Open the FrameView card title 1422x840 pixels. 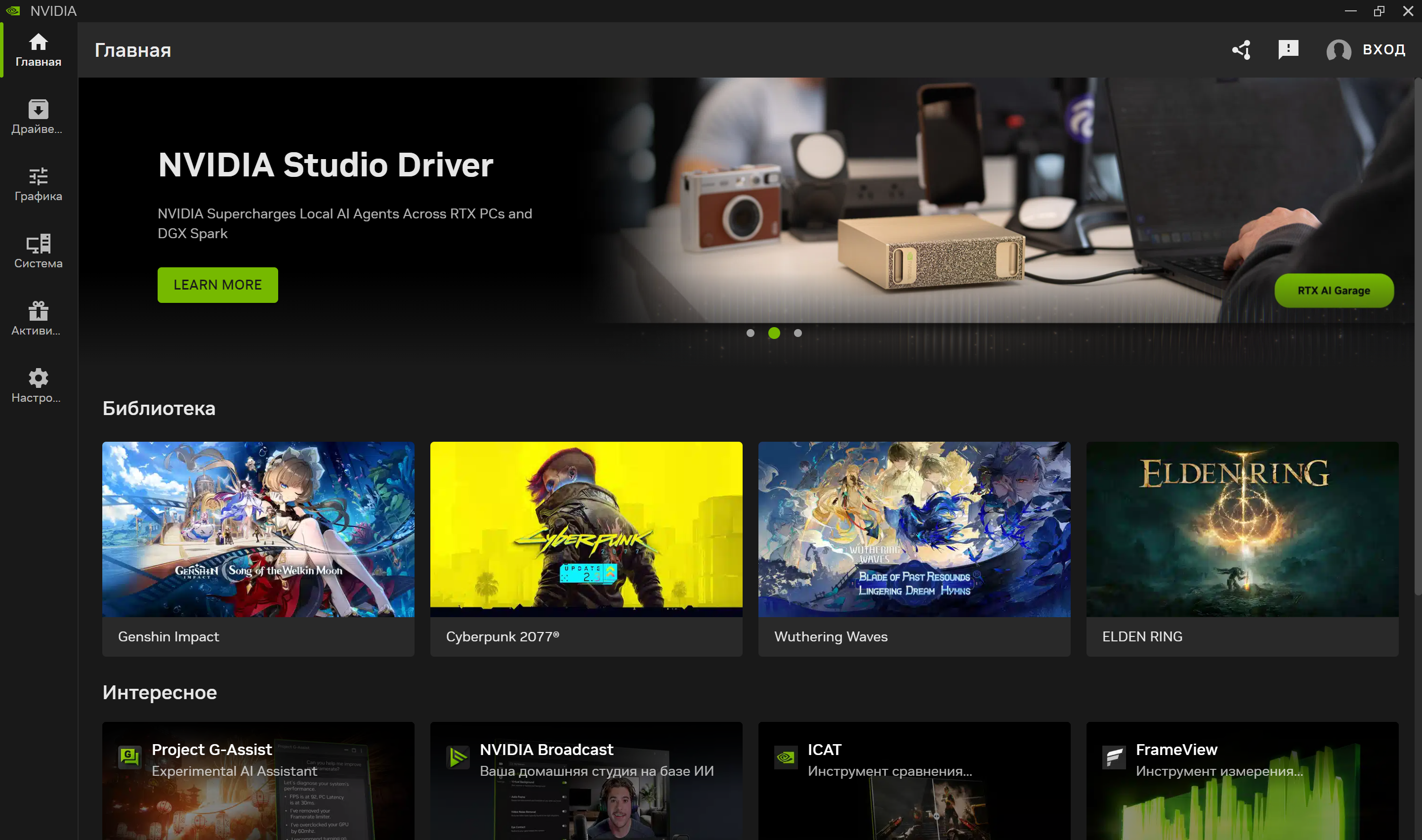point(1176,750)
